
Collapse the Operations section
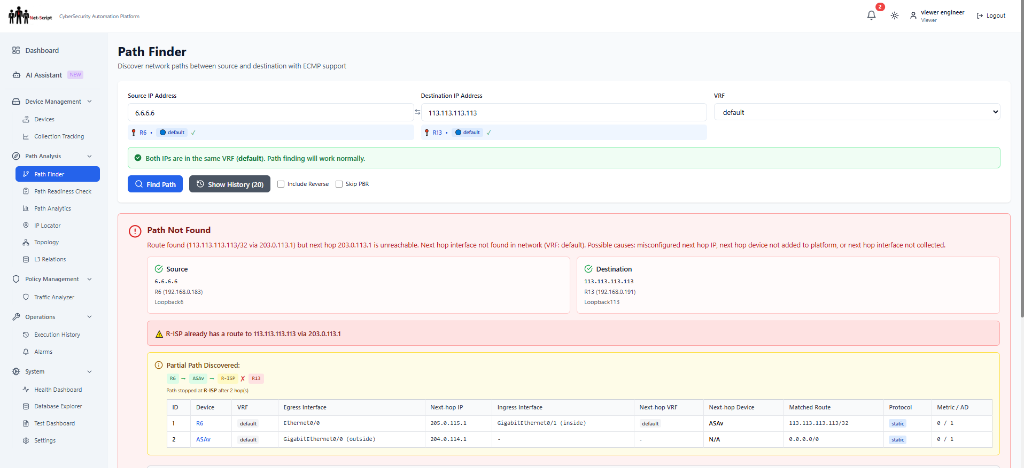54,317
